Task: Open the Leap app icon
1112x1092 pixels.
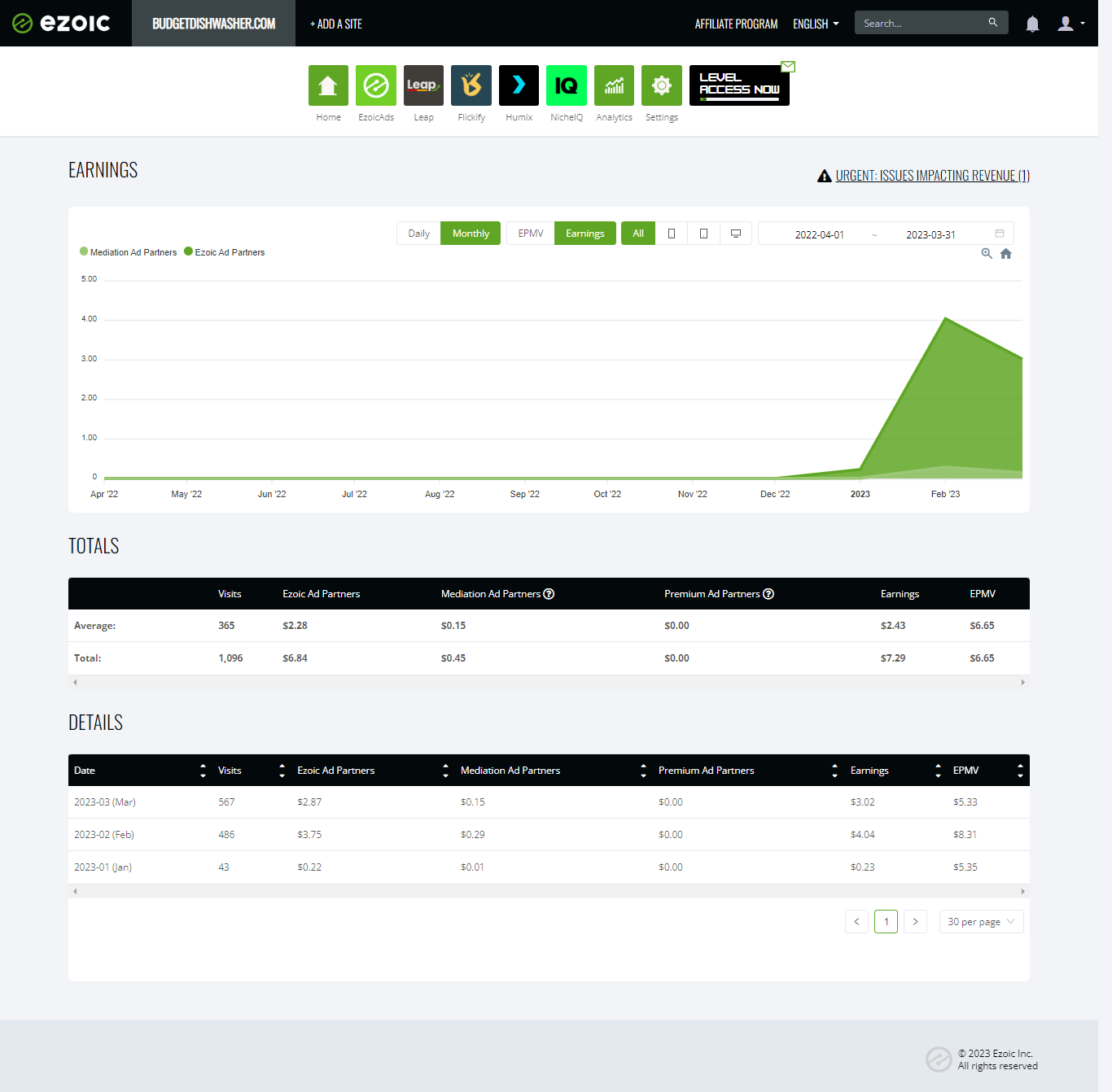Action: tap(423, 85)
